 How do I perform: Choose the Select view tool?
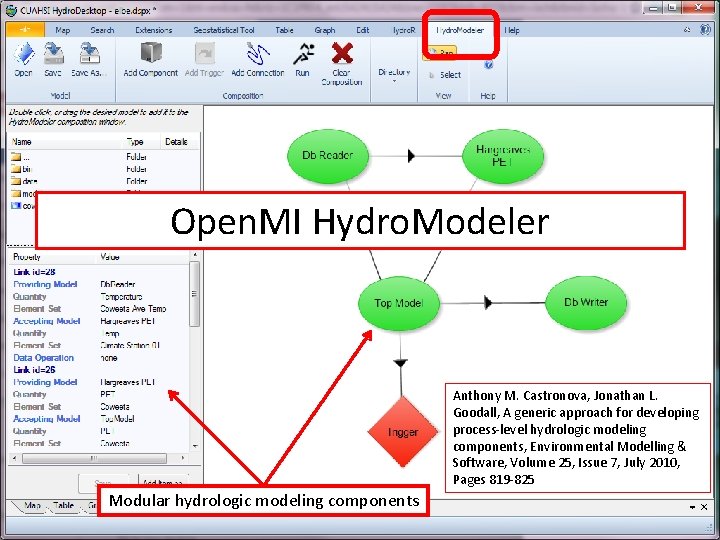(x=444, y=75)
